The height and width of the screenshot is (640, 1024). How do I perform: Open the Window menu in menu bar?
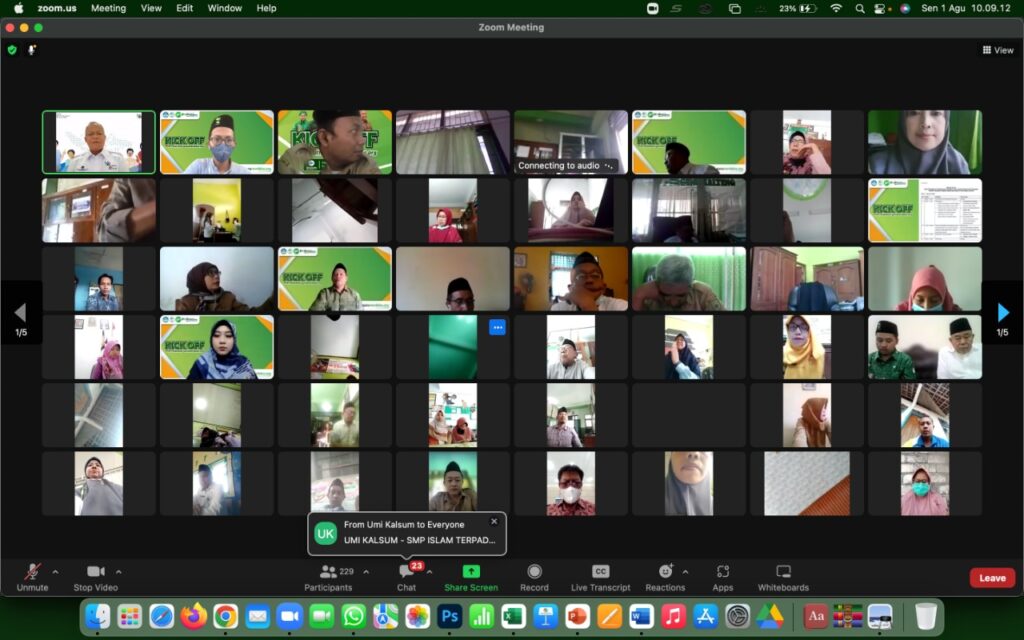pyautogui.click(x=224, y=8)
